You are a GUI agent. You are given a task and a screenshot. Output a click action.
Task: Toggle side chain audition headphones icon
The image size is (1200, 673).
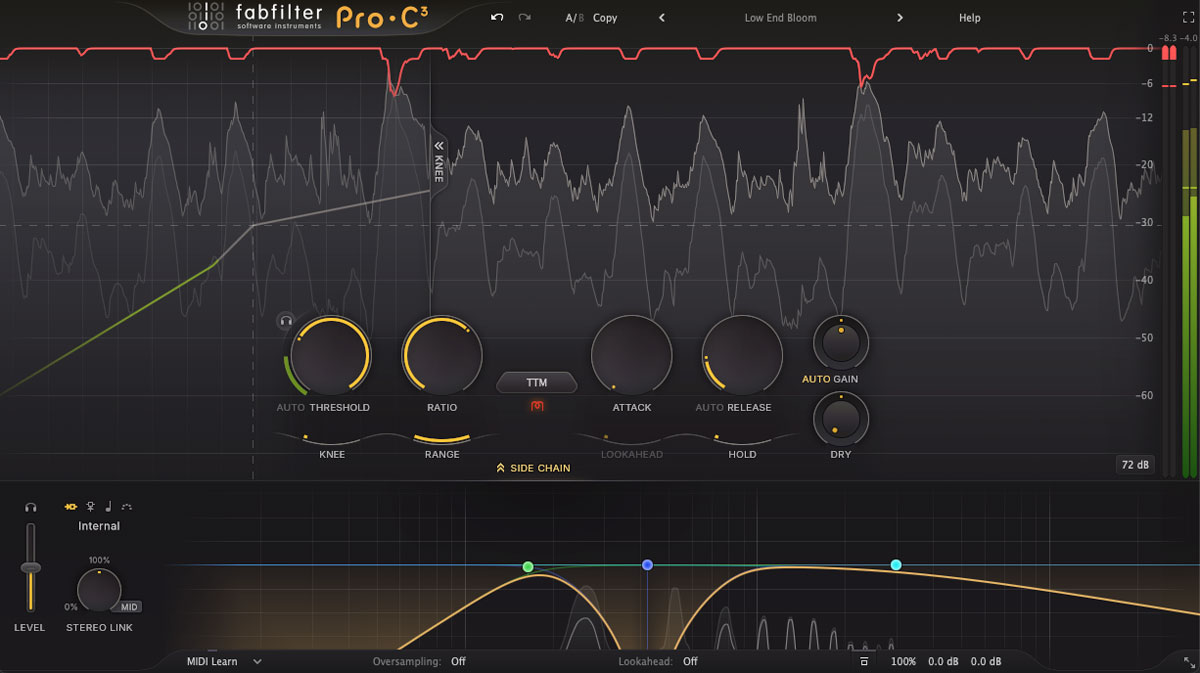[31, 508]
